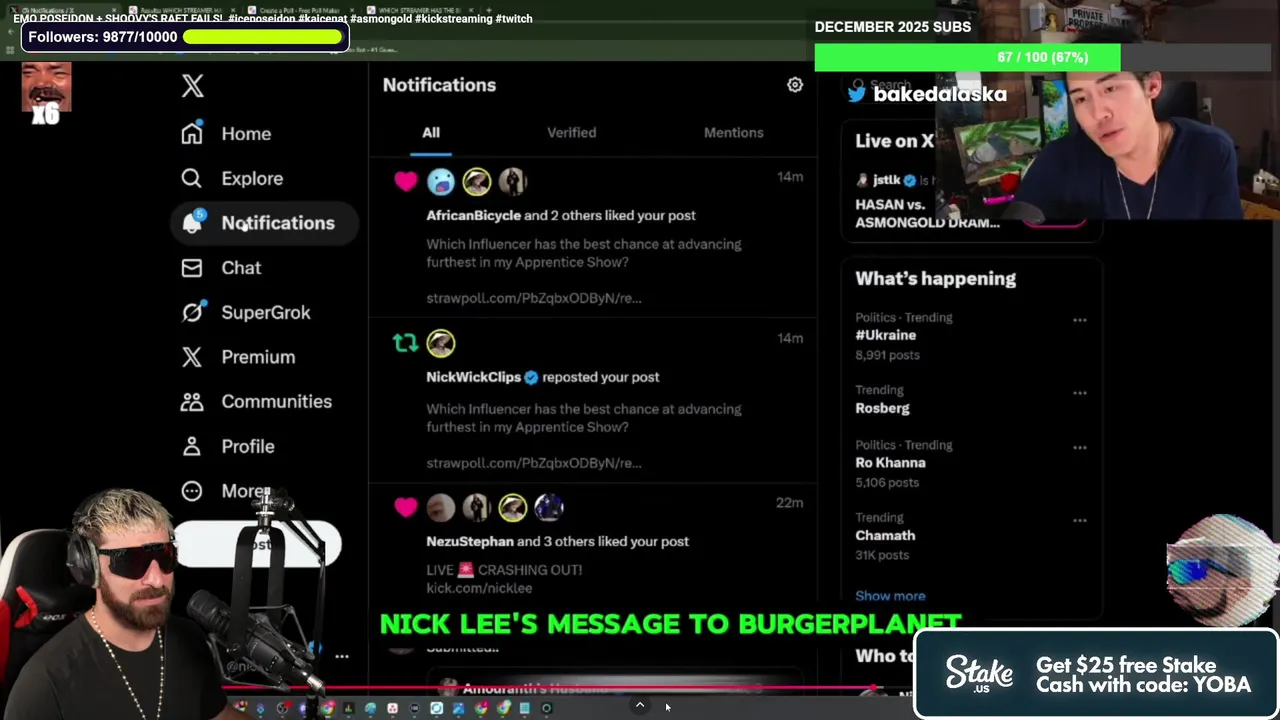Click the 22m timestamp on NezuStephan notification
The height and width of the screenshot is (720, 1280).
[x=789, y=503]
